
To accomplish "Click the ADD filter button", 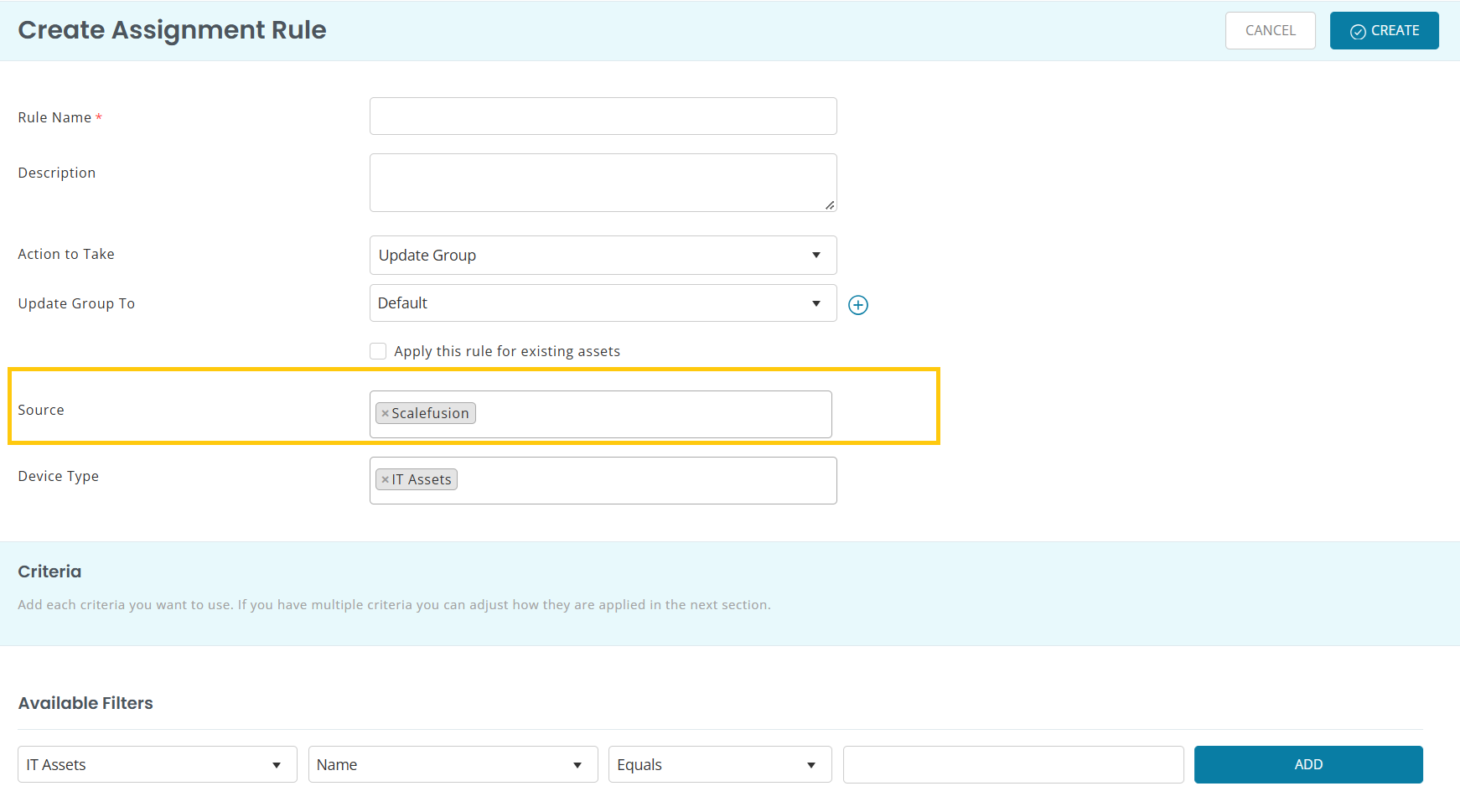I will pyautogui.click(x=1308, y=764).
